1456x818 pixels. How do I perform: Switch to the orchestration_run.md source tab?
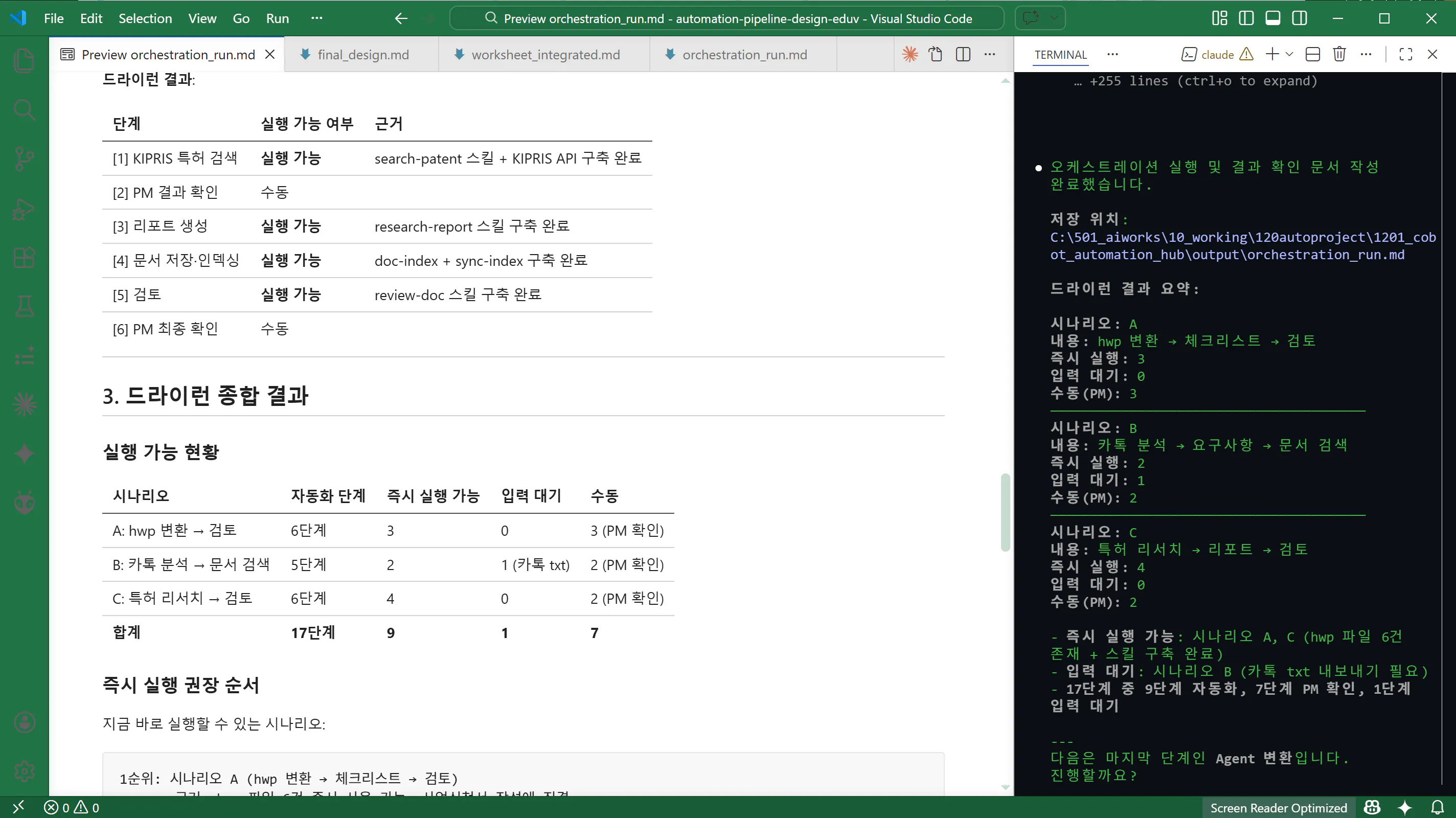click(x=743, y=54)
